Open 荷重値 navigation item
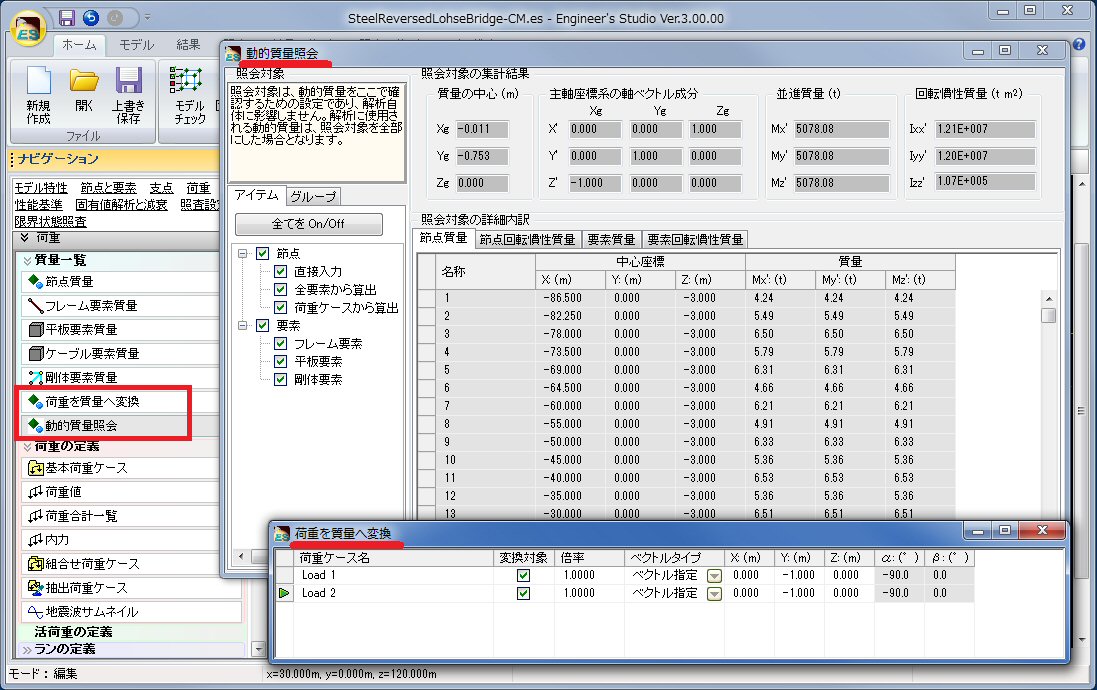The width and height of the screenshot is (1097, 690). 120,492
